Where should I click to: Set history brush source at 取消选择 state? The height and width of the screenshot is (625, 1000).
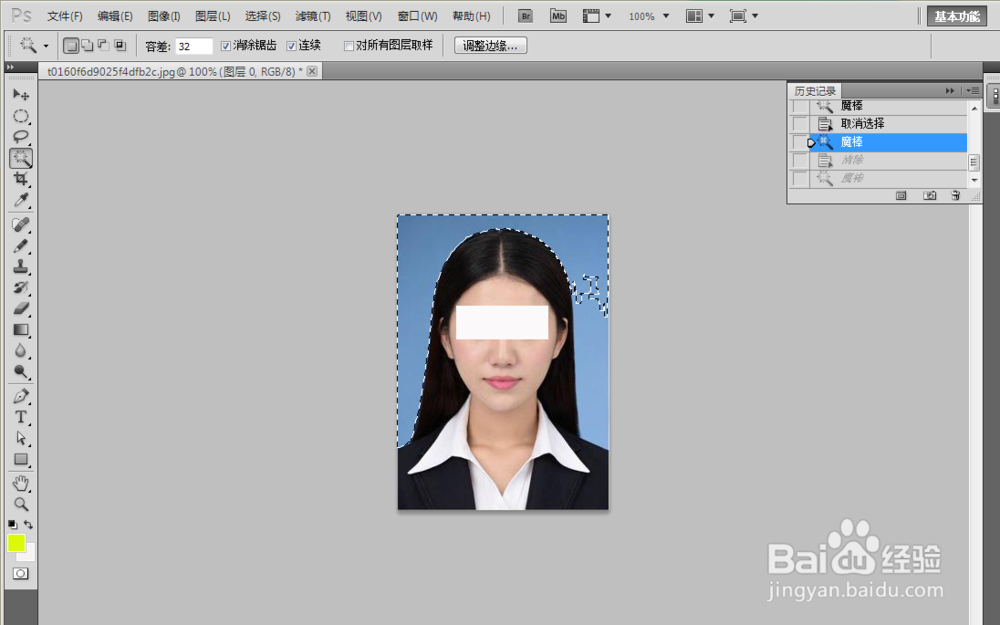pyautogui.click(x=800, y=124)
